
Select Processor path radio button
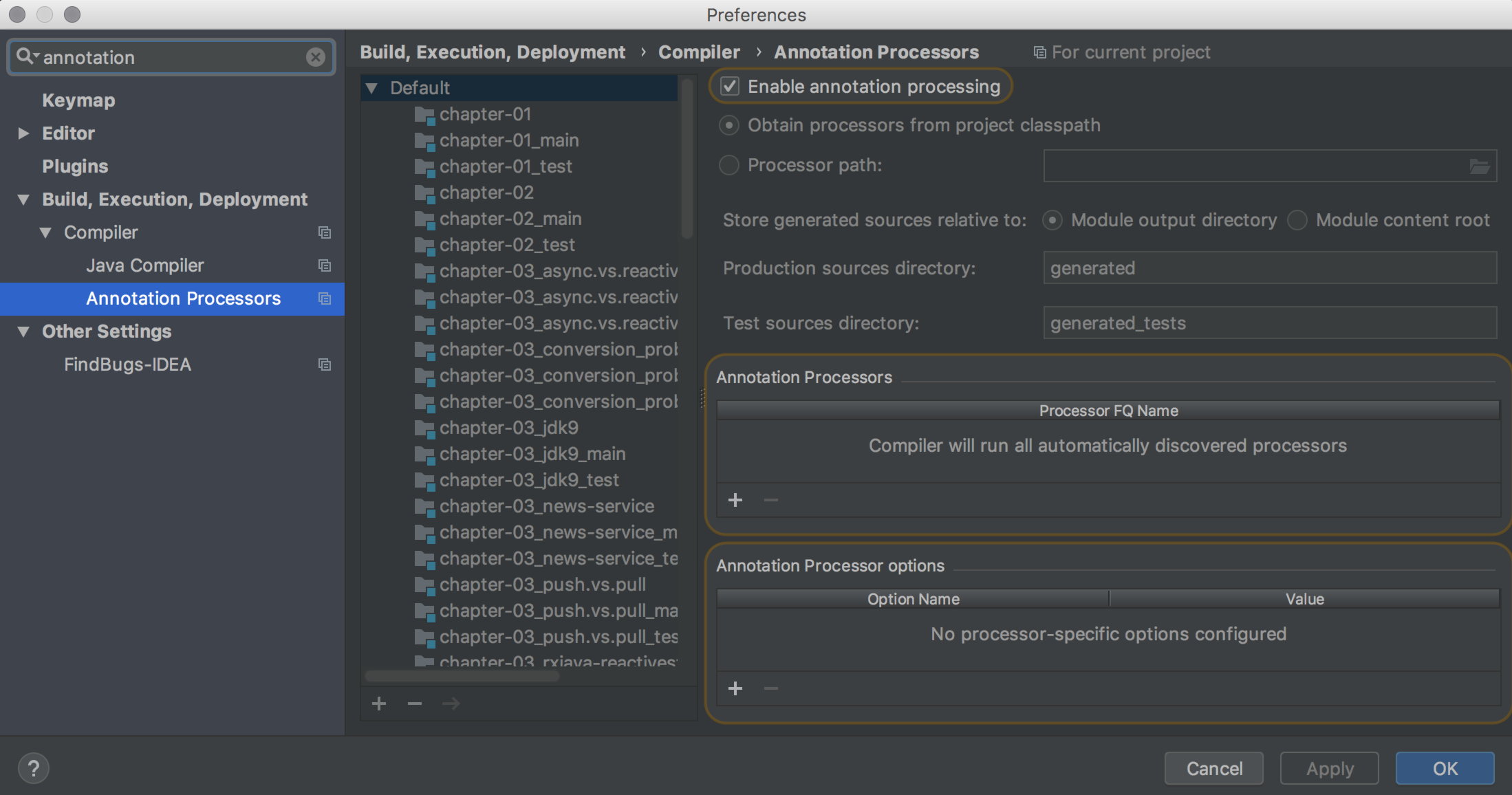pos(729,165)
